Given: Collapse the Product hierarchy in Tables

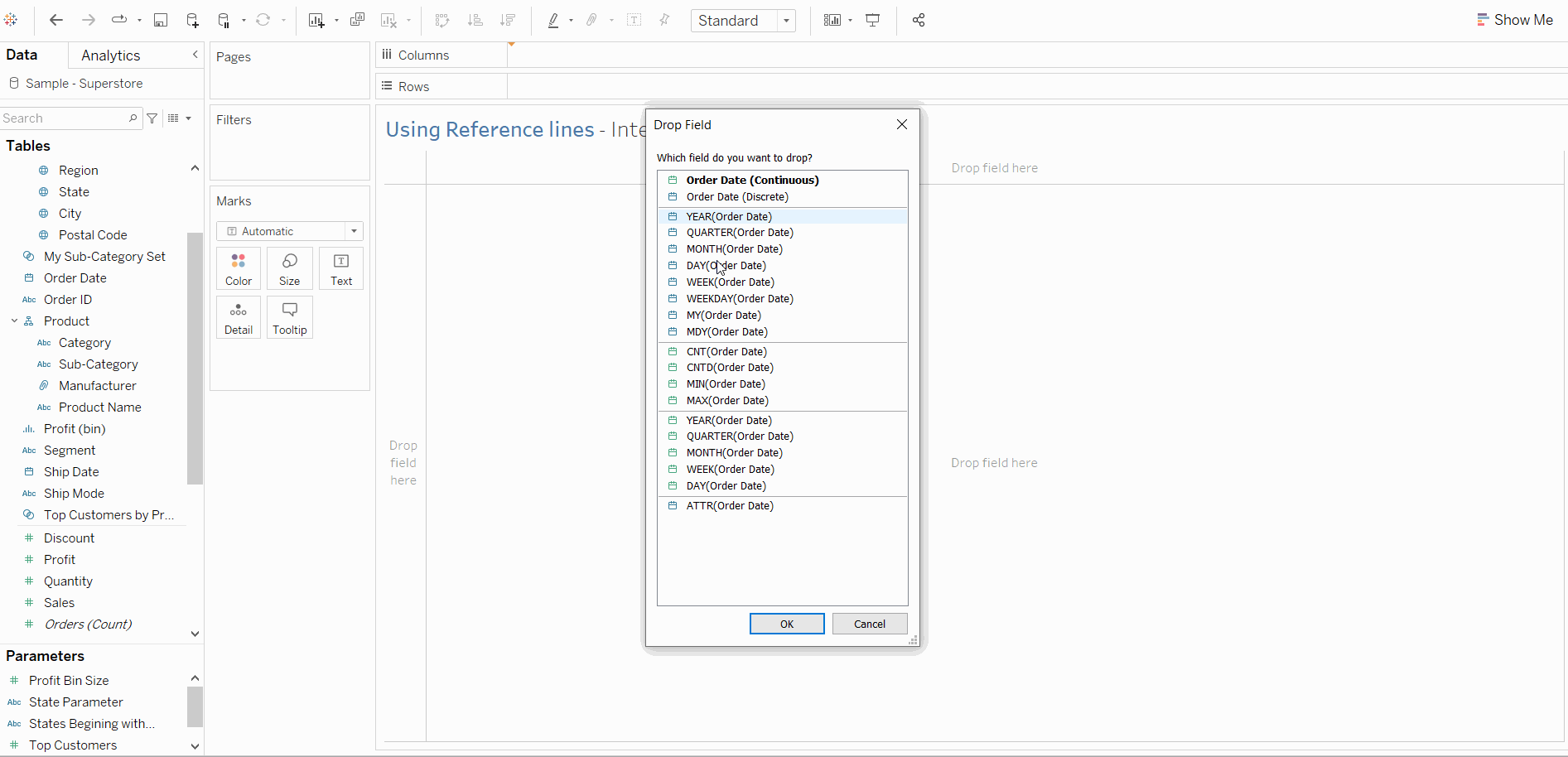Looking at the screenshot, I should [14, 321].
